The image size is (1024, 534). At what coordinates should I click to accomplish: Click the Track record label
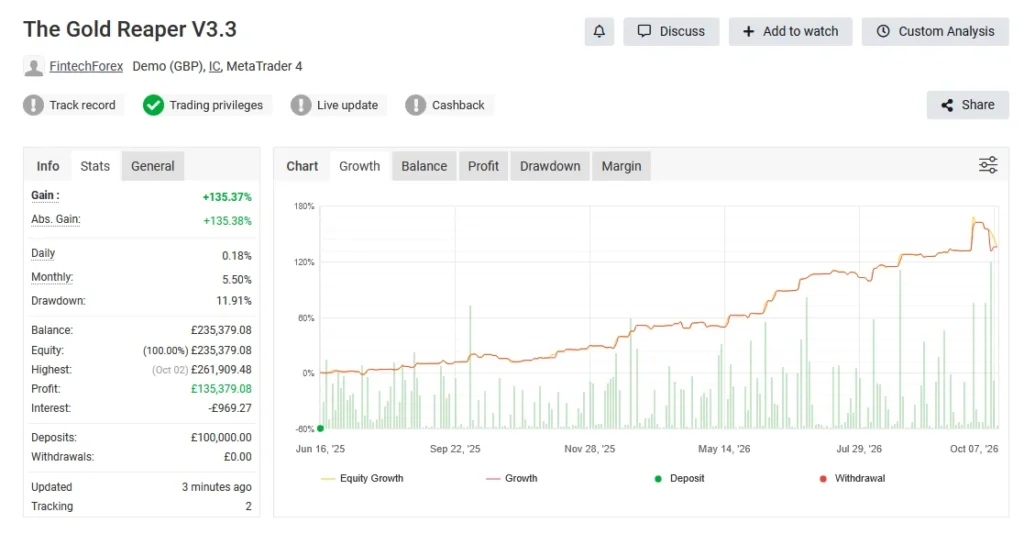point(82,105)
